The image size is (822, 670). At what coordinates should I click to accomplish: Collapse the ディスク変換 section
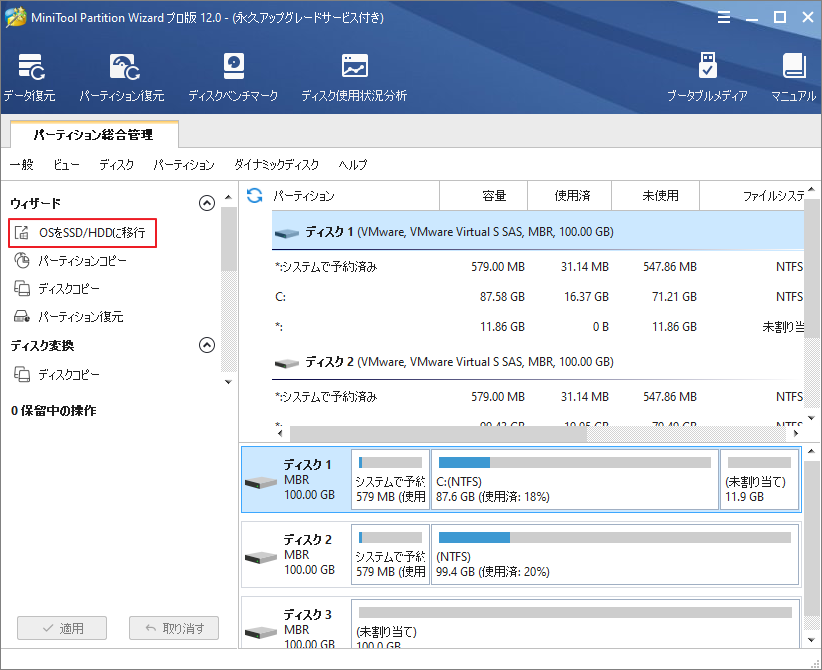[207, 345]
